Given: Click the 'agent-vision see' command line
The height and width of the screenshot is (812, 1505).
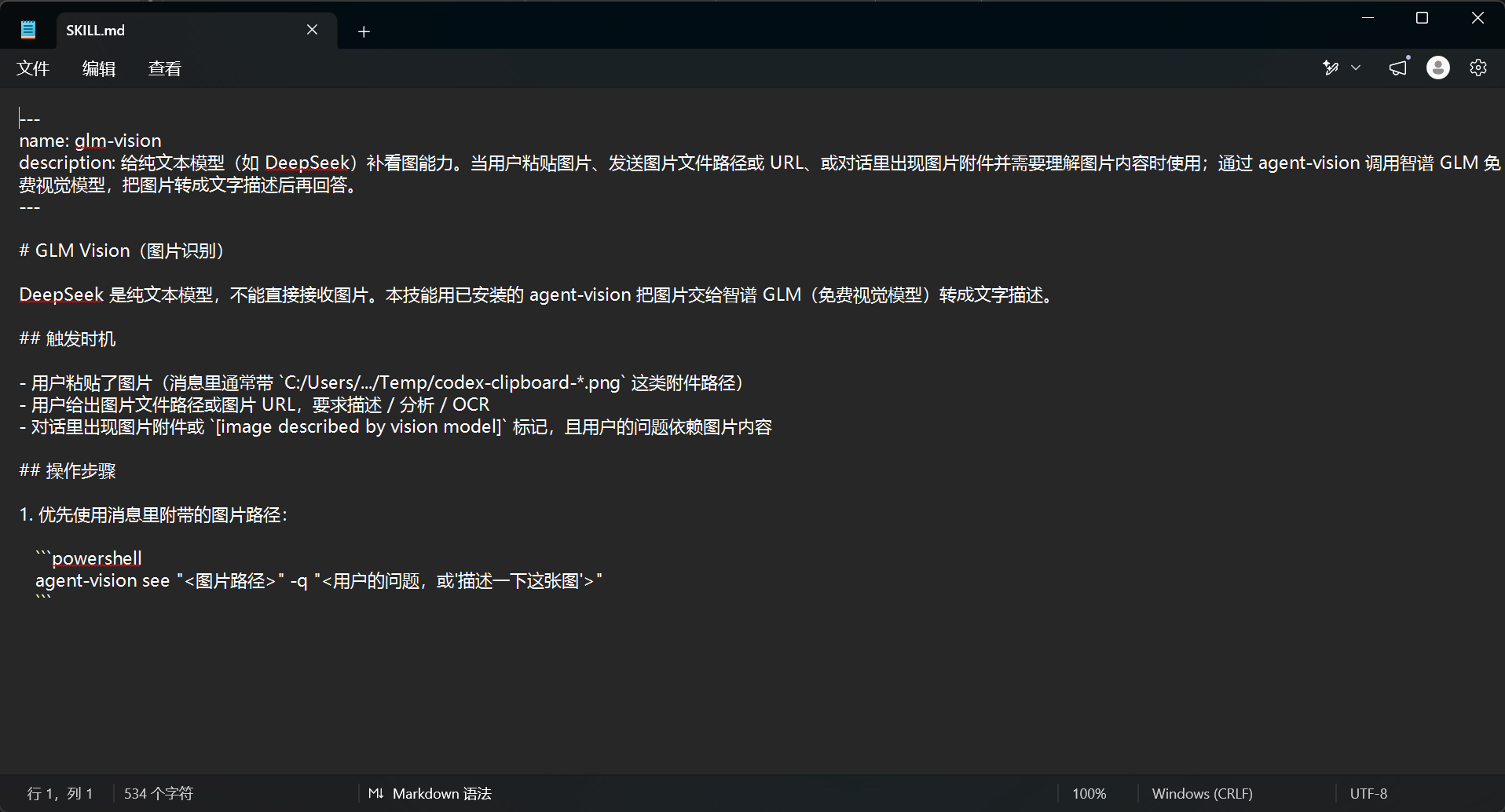Looking at the screenshot, I should pyautogui.click(x=319, y=581).
